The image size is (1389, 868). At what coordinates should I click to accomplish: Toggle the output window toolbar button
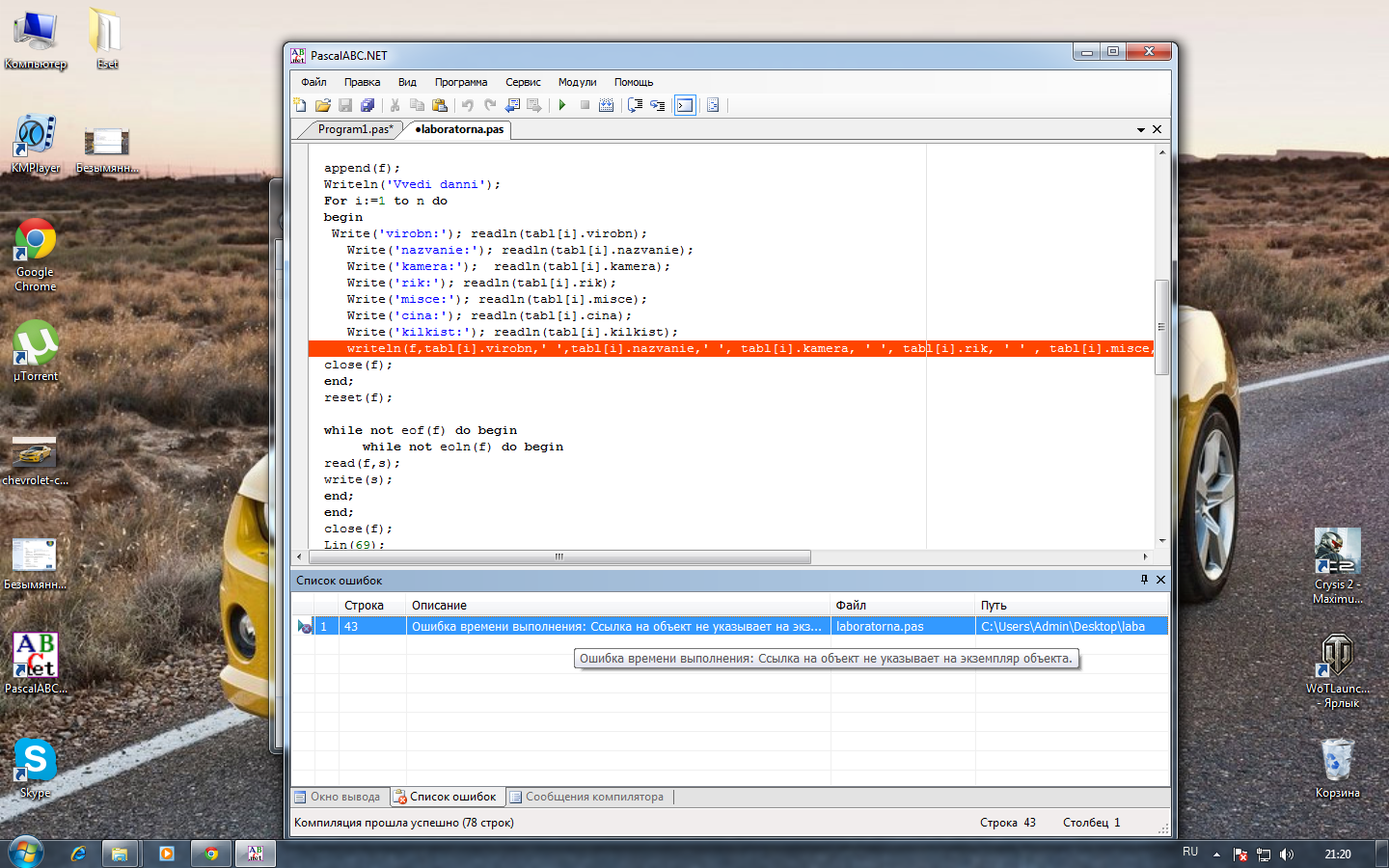(x=685, y=105)
